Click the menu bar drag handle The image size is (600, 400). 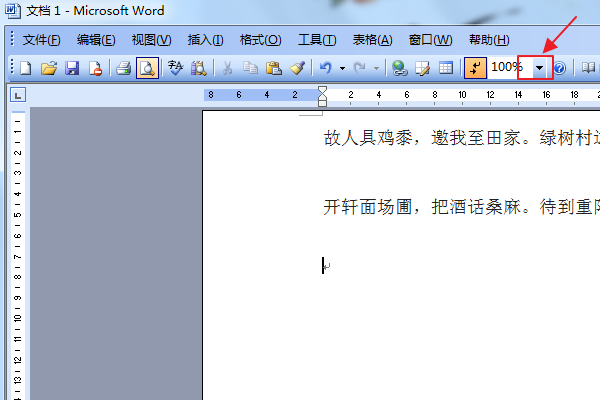pos(12,39)
